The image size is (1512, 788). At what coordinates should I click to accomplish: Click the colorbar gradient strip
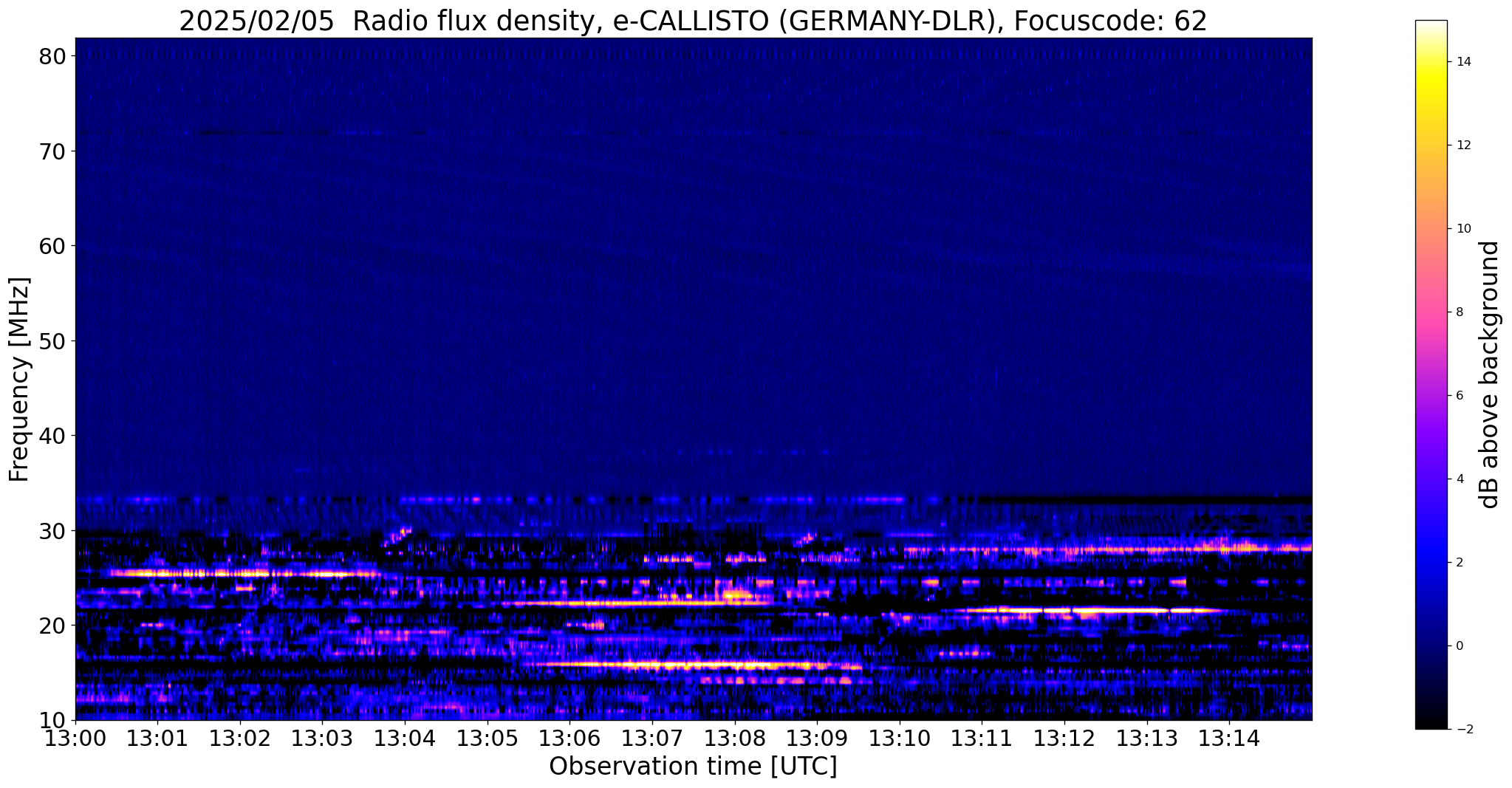coord(1431,374)
